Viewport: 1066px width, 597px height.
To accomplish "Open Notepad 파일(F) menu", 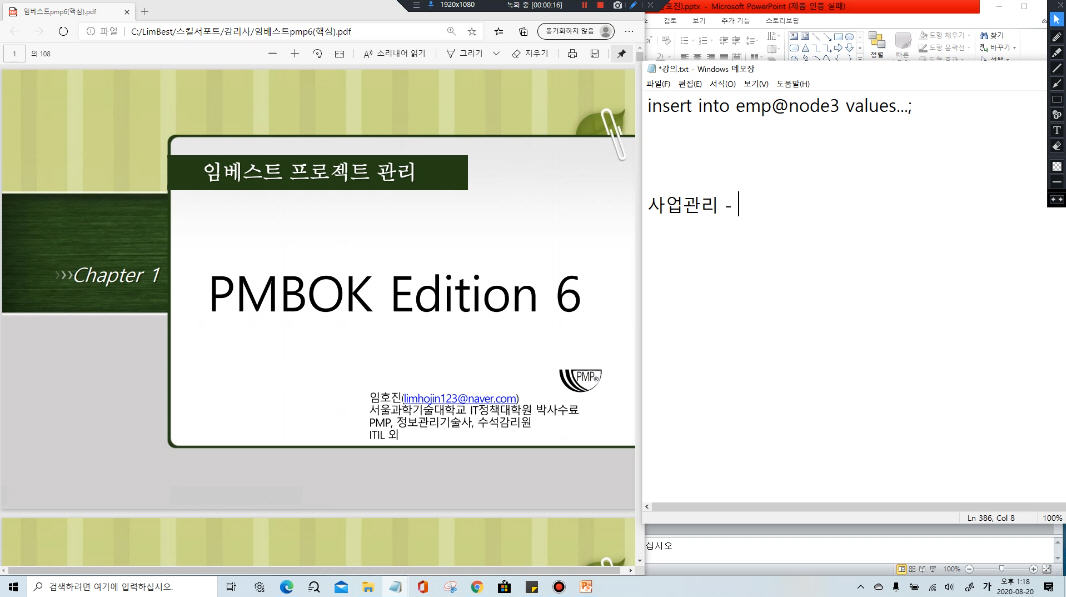I will pyautogui.click(x=658, y=84).
